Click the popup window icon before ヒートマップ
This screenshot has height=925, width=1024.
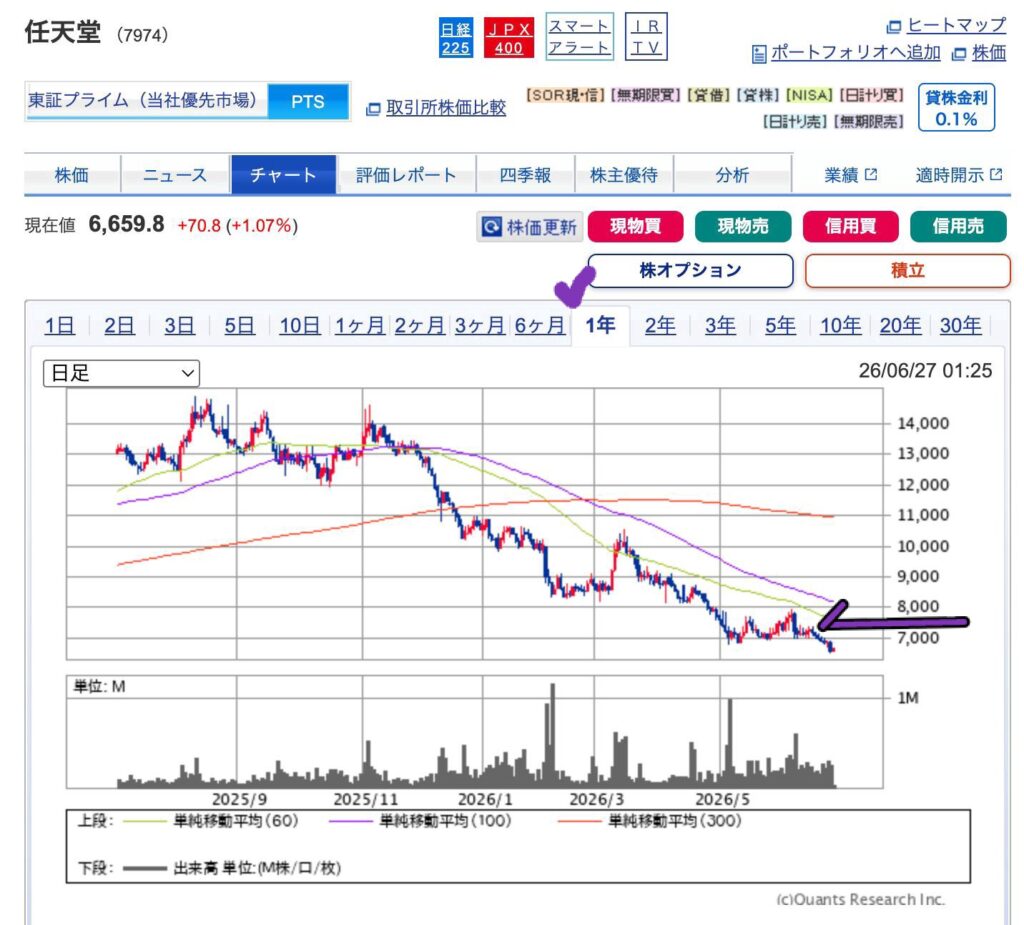click(893, 27)
